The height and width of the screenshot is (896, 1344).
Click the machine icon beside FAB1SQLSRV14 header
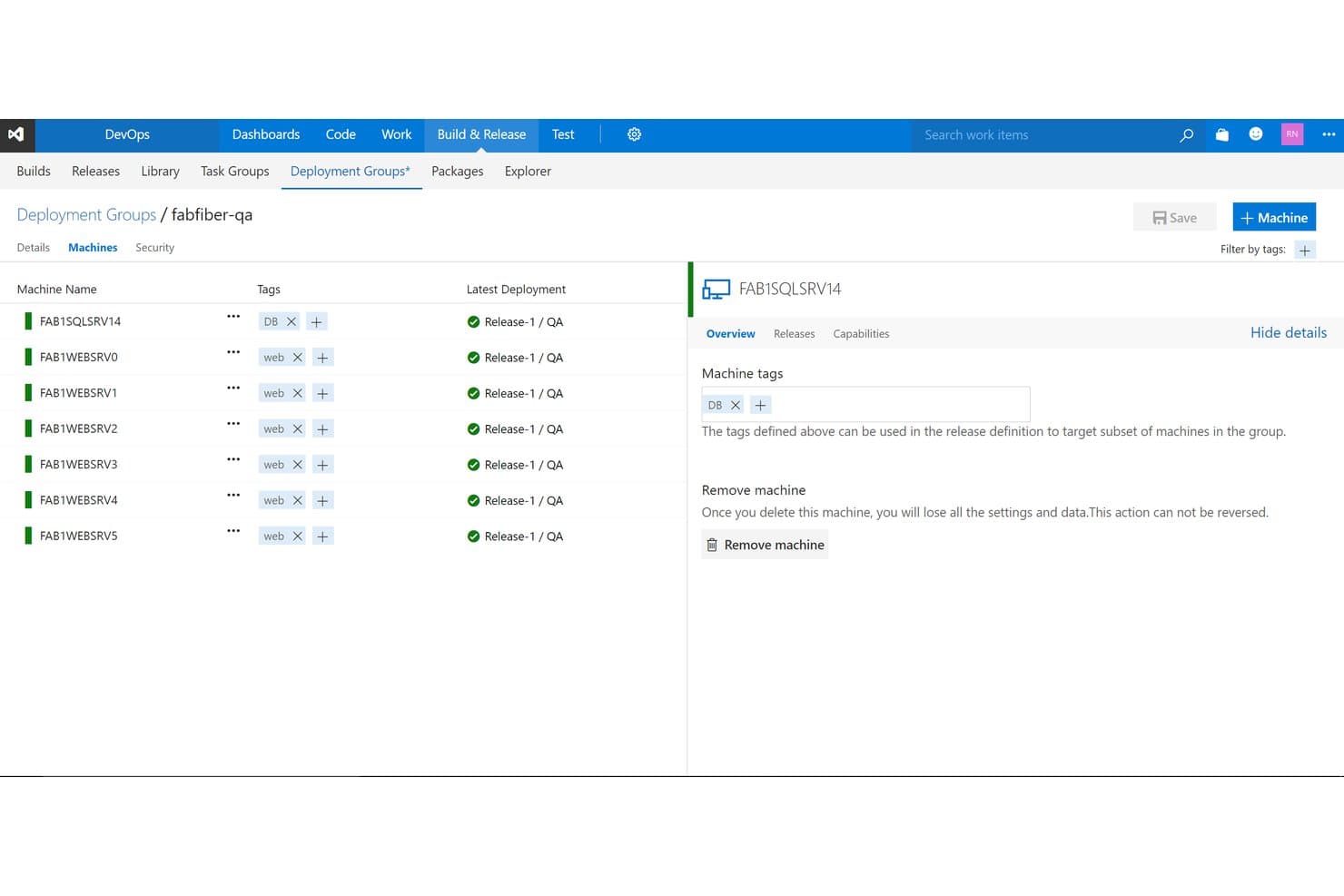pyautogui.click(x=716, y=290)
